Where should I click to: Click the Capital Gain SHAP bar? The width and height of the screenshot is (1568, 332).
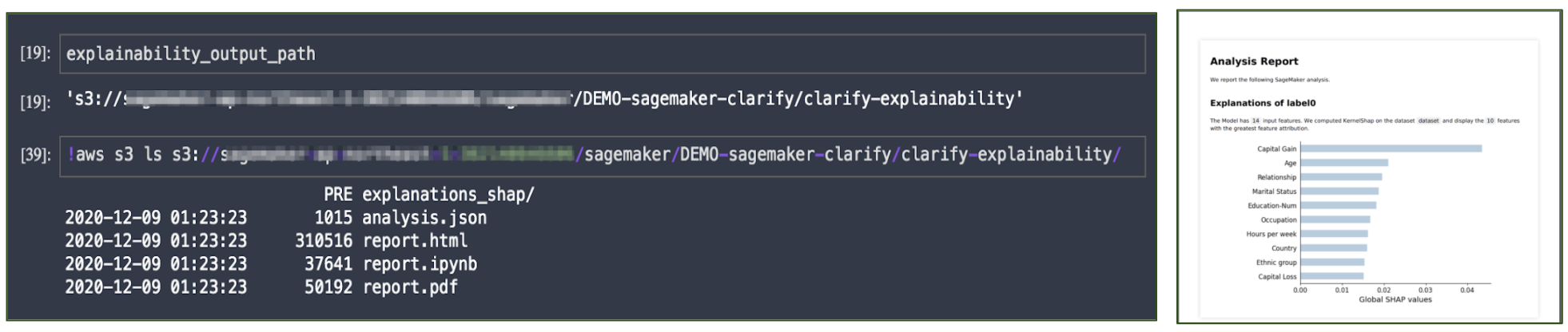(1391, 148)
